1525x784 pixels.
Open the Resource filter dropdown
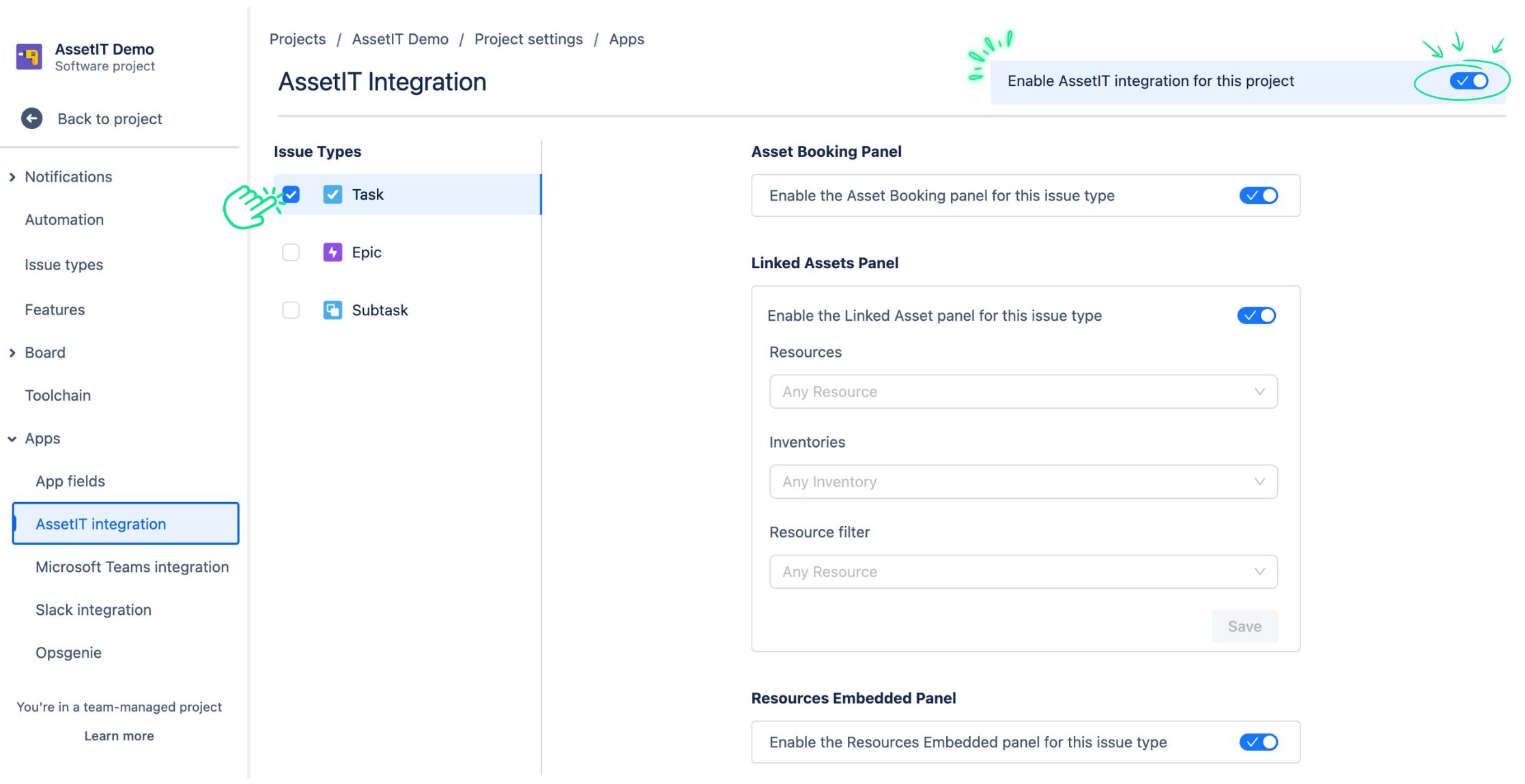tap(1022, 571)
